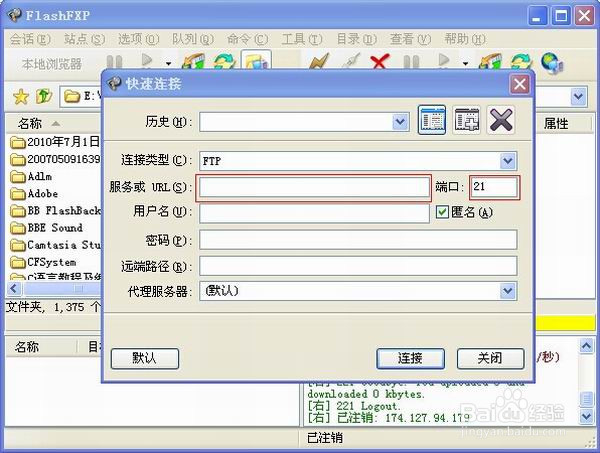The image size is (600, 453).
Task: Click the lightning bolt connect icon
Action: point(319,61)
